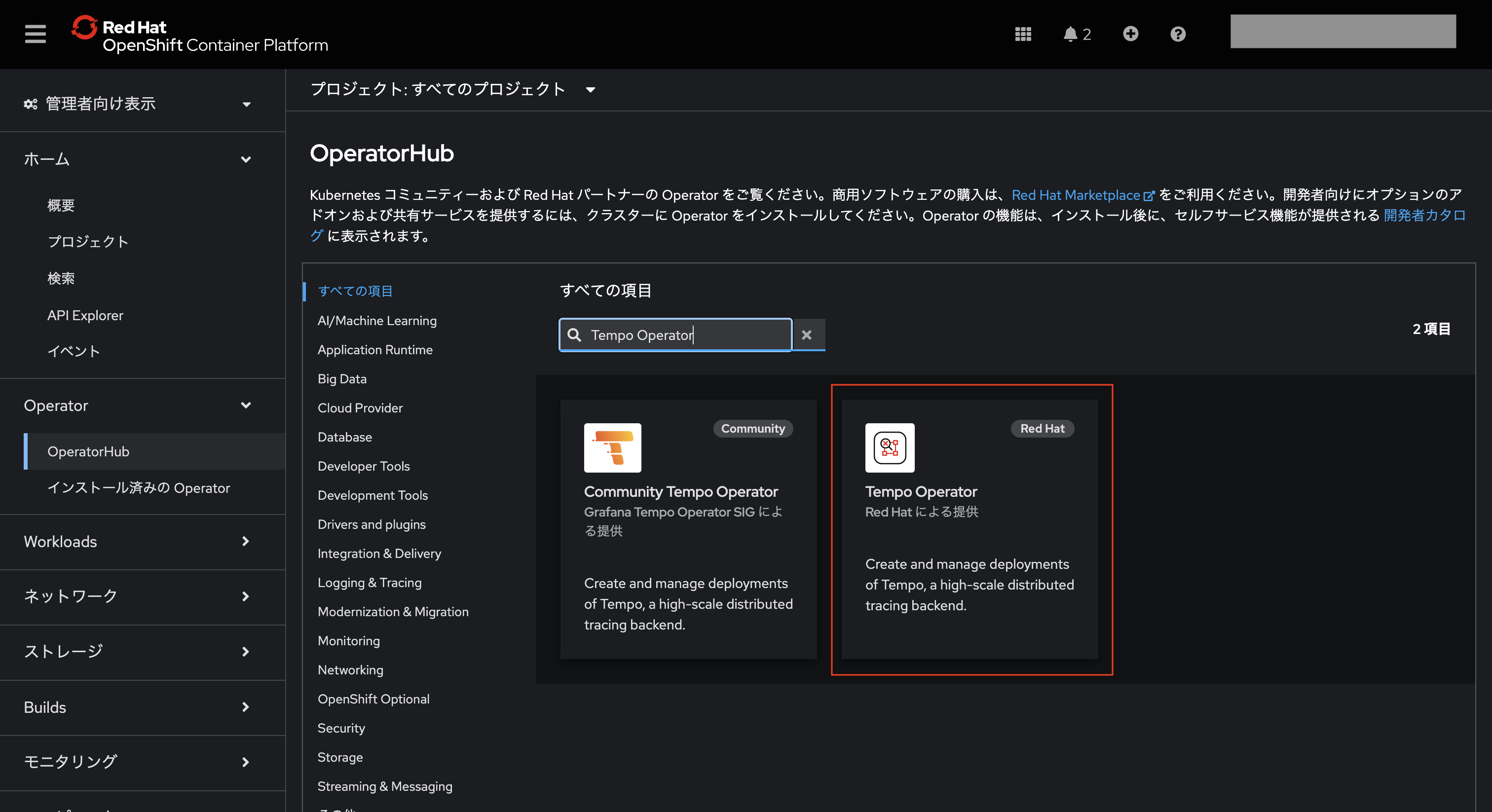Screen dimensions: 1492x812
Task: Open the help question mark icon
Action: pyautogui.click(x=1178, y=34)
